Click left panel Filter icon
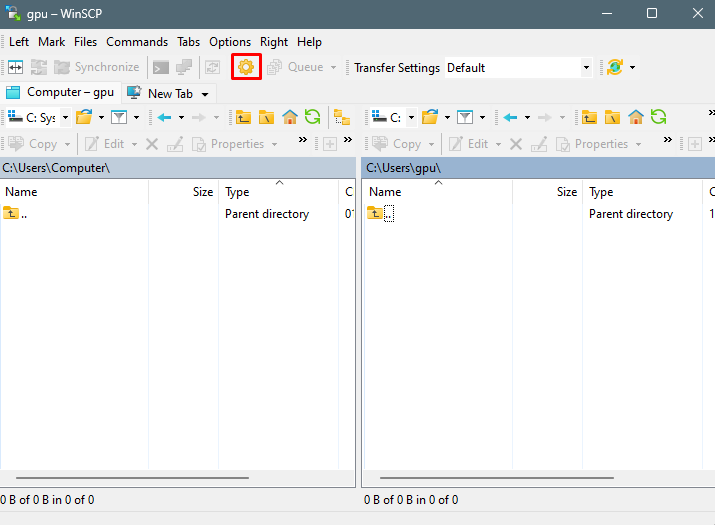This screenshot has width=715, height=525. [x=119, y=117]
